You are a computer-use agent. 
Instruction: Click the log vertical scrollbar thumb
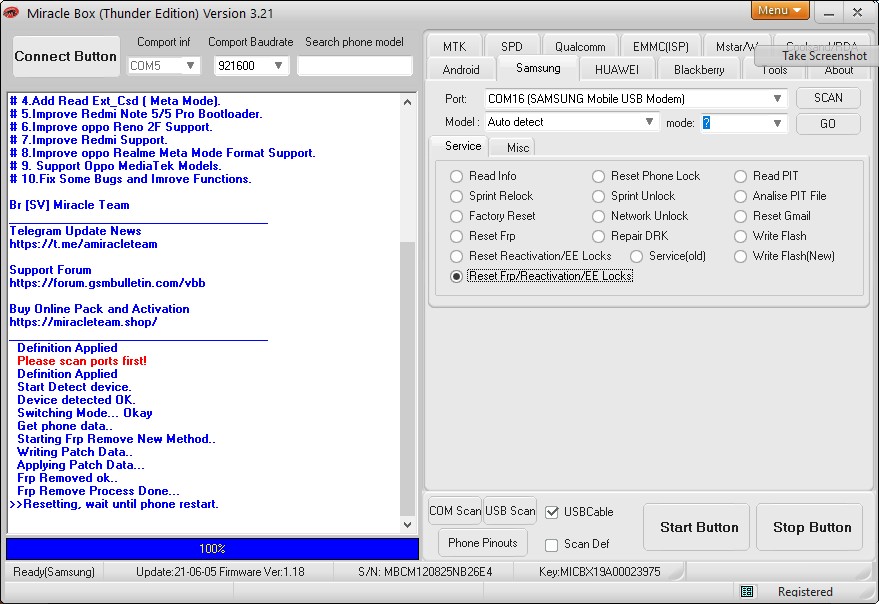click(x=408, y=379)
